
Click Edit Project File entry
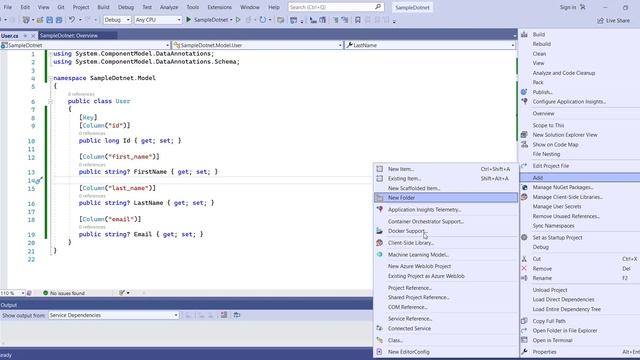point(580,166)
